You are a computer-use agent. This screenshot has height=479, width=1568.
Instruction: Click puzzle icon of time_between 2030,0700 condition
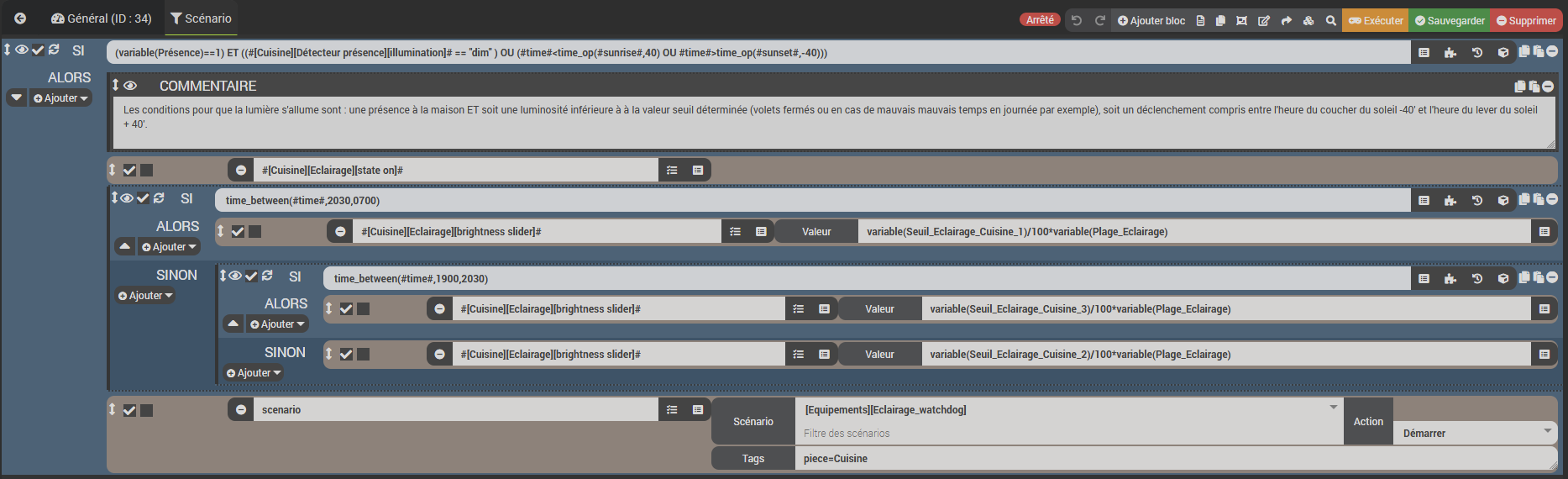pyautogui.click(x=1450, y=200)
